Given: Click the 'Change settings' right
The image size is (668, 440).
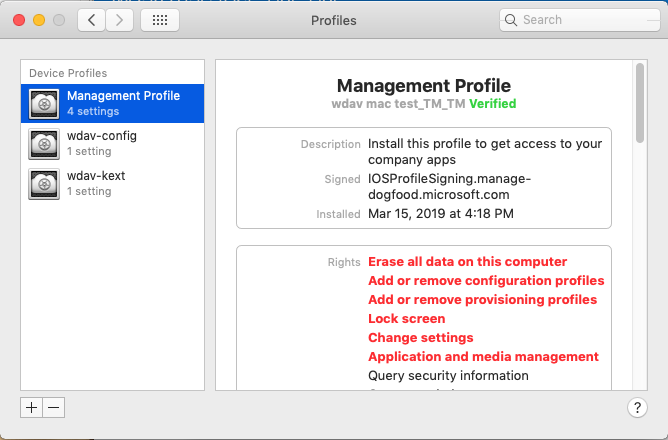Looking at the screenshot, I should coord(420,337).
